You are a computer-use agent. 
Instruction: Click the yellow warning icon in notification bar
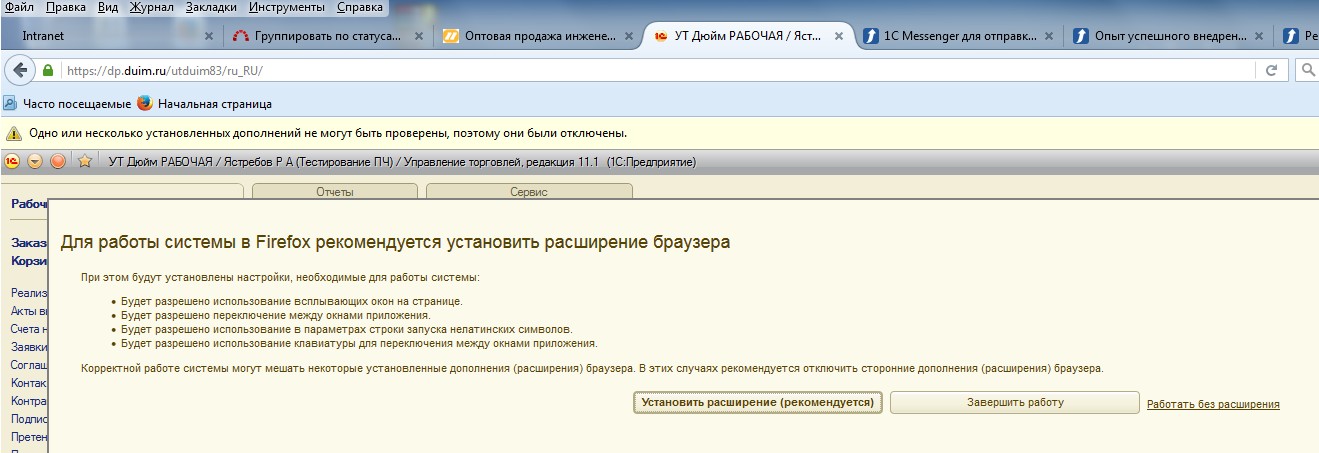[13, 133]
